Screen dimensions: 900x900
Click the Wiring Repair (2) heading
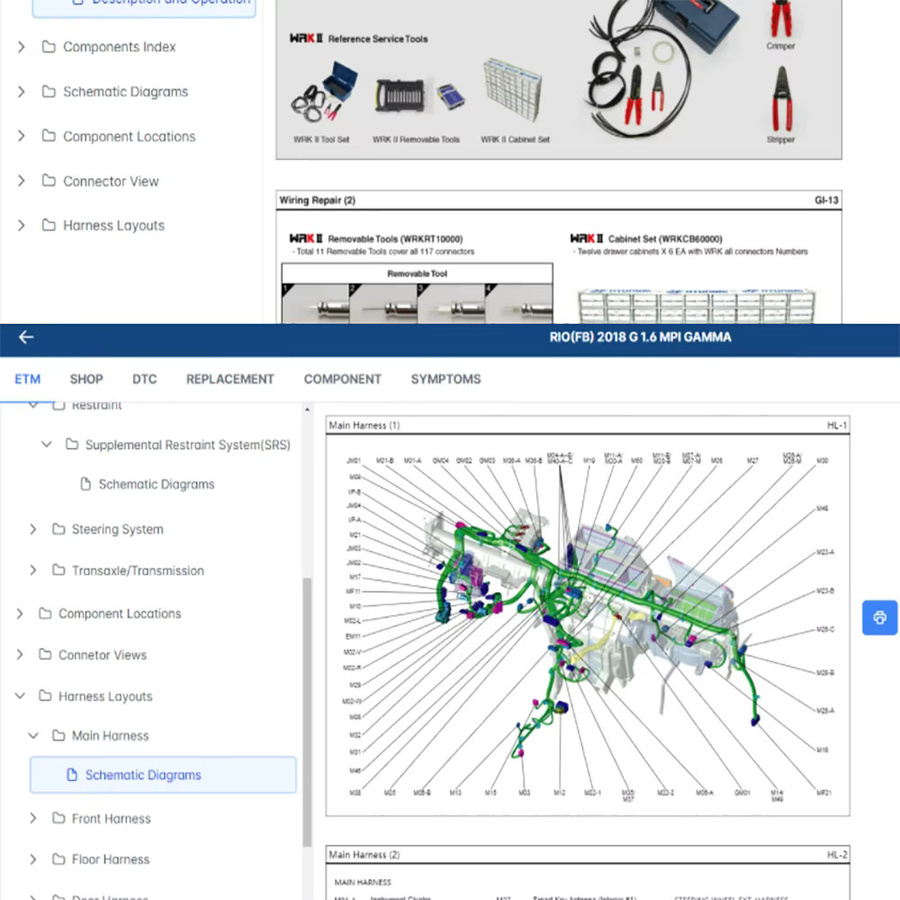click(317, 200)
